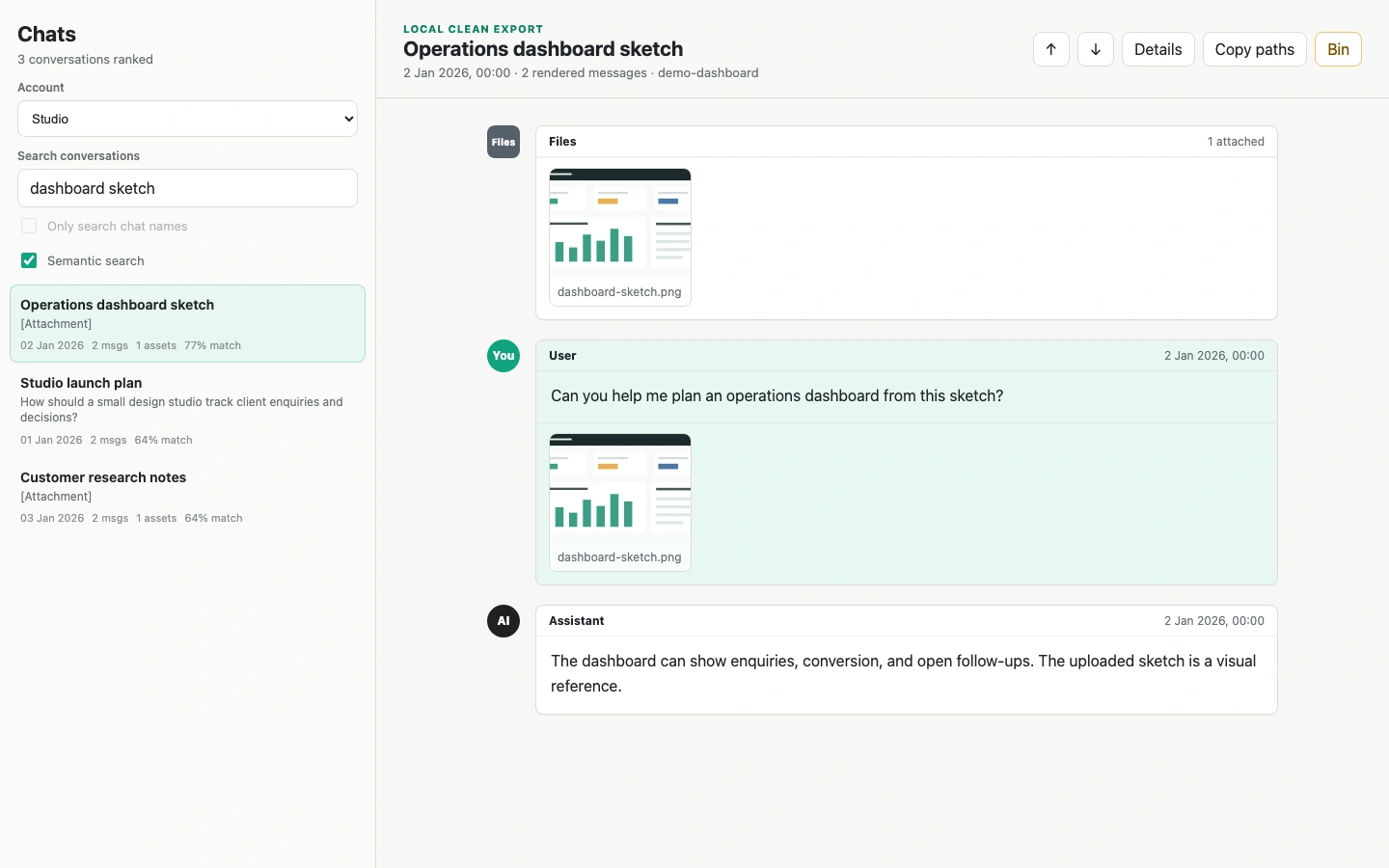1389x868 pixels.
Task: Click the Assistant message timestamp
Action: pos(1214,621)
